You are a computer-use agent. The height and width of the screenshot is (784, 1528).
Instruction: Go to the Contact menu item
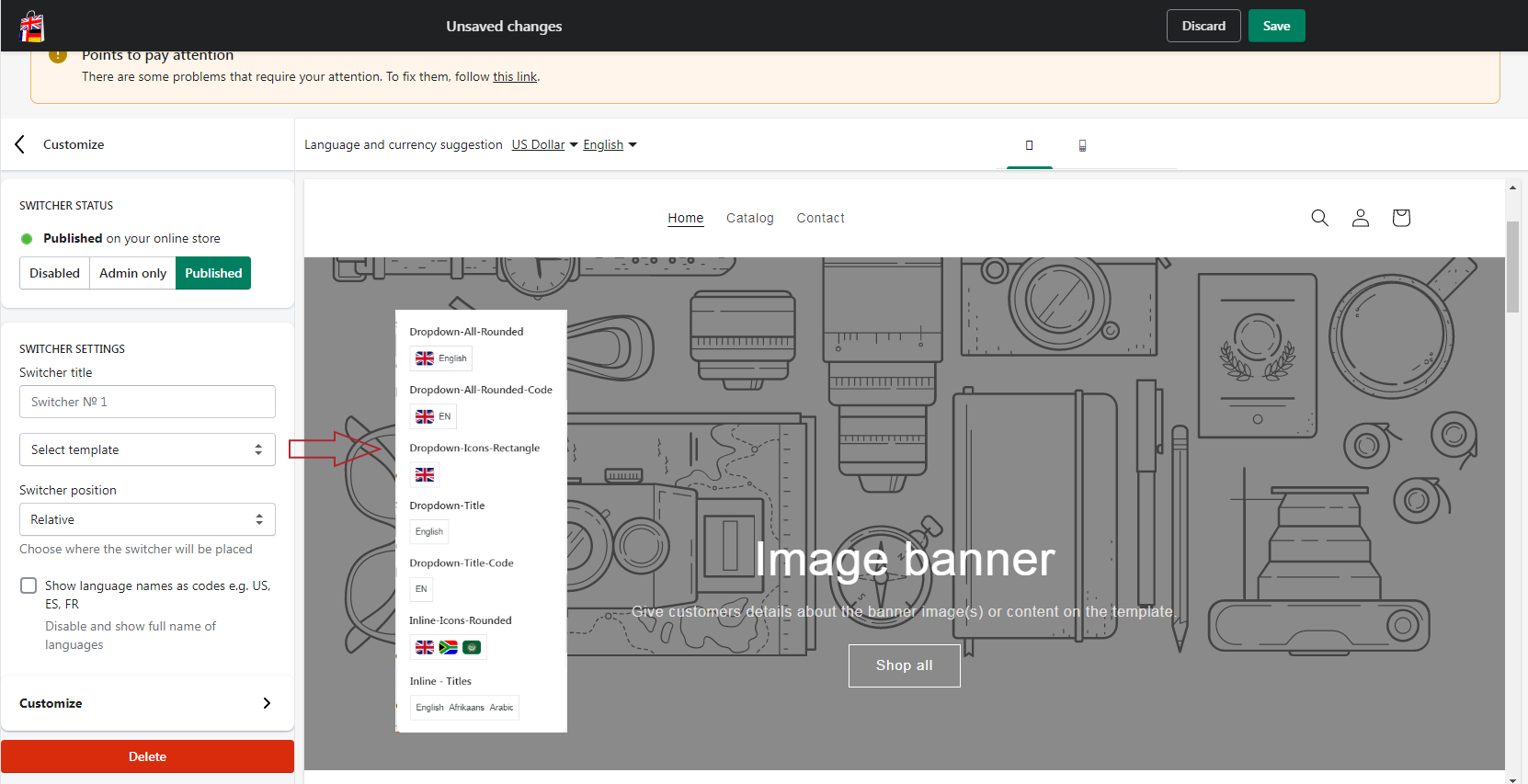click(820, 218)
